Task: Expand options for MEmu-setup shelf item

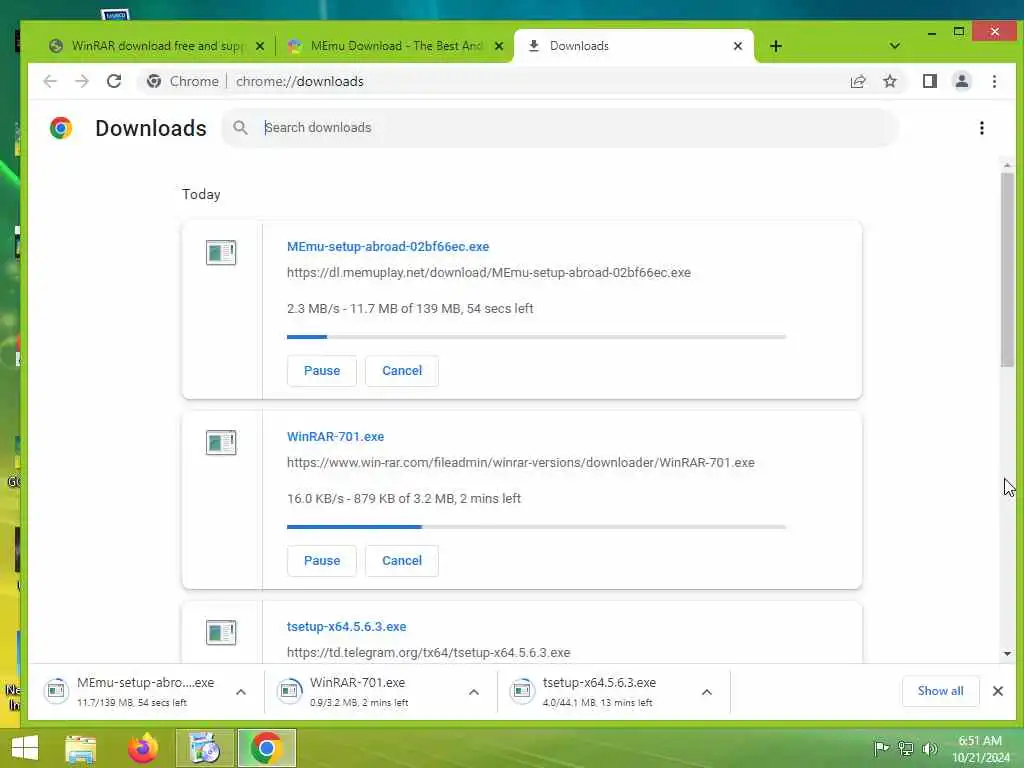Action: coord(241,692)
